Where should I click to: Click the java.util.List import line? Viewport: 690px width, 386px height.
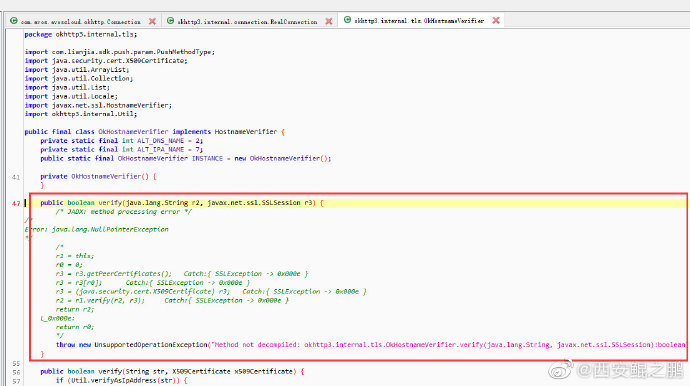[67, 87]
